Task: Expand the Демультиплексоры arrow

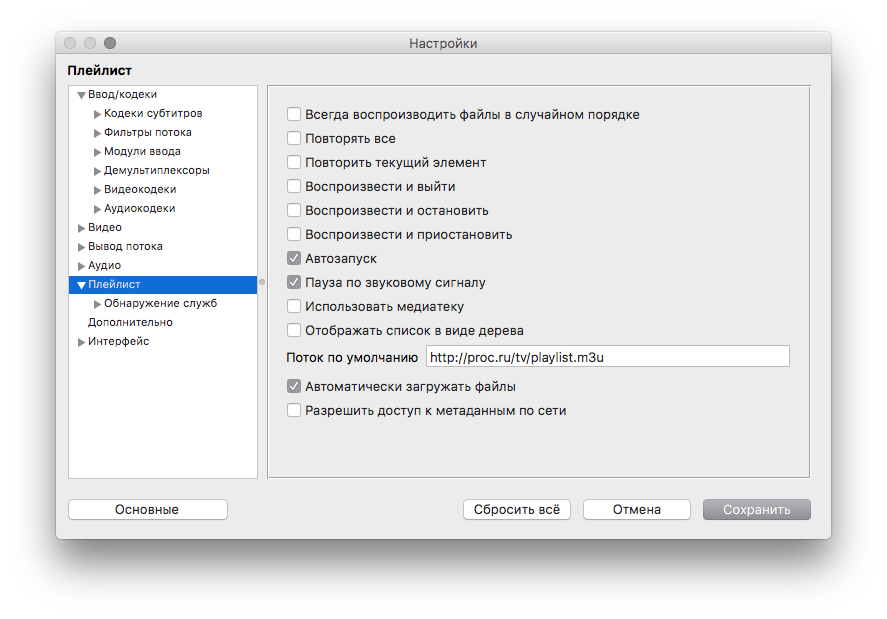Action: click(x=97, y=171)
